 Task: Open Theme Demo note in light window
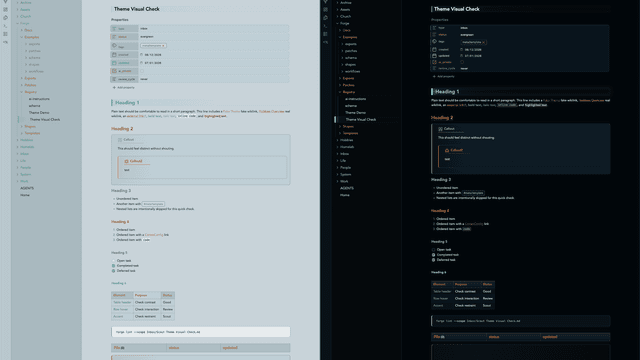39,113
